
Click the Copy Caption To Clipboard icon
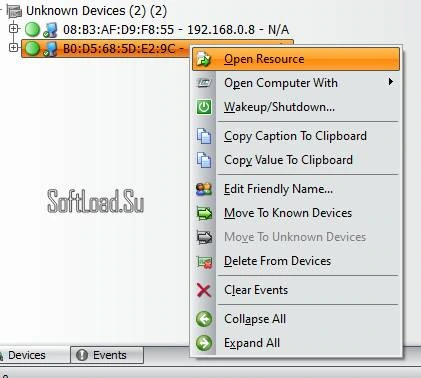[204, 136]
